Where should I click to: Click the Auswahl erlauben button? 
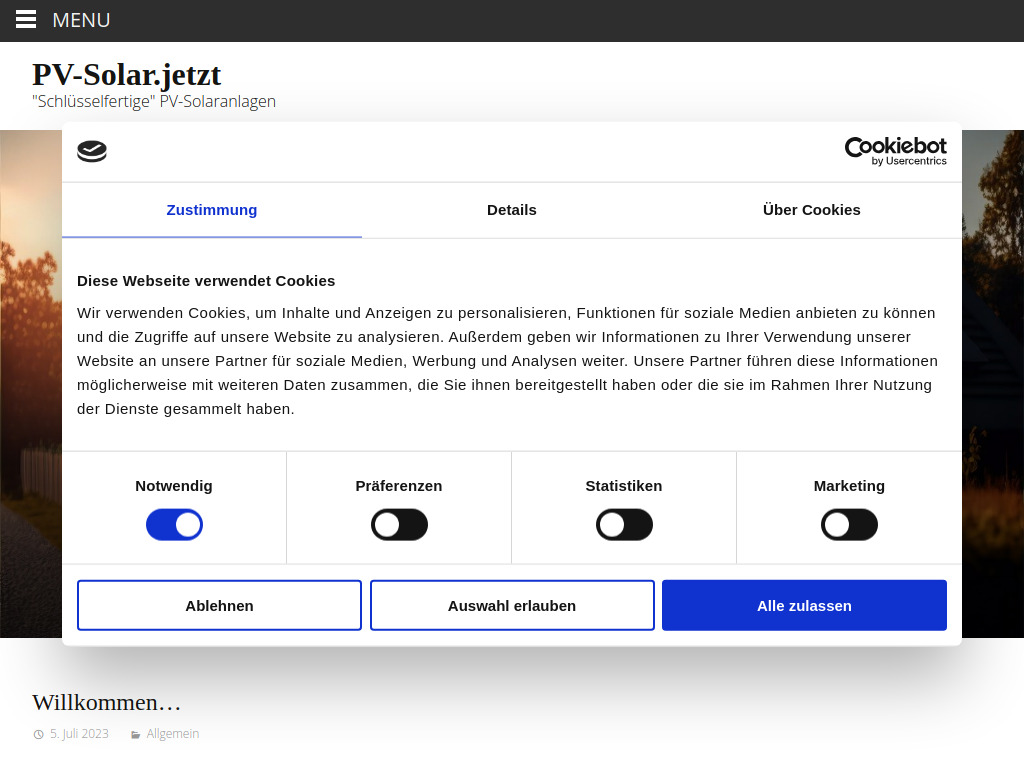click(512, 605)
